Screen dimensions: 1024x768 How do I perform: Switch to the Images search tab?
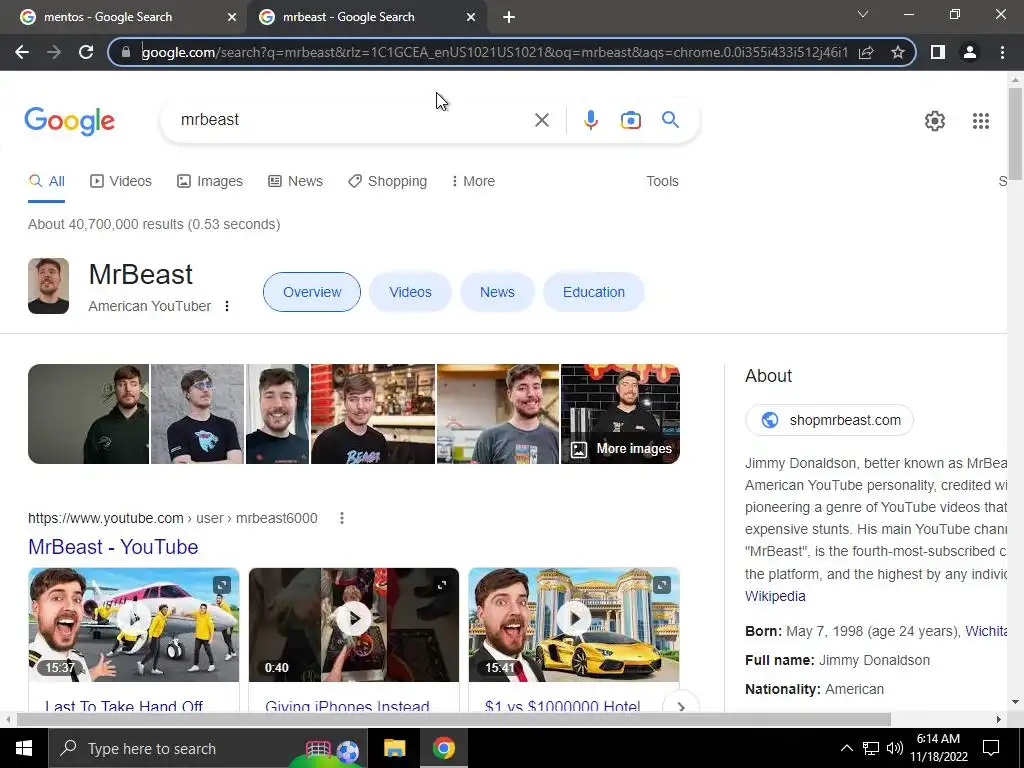tap(210, 181)
